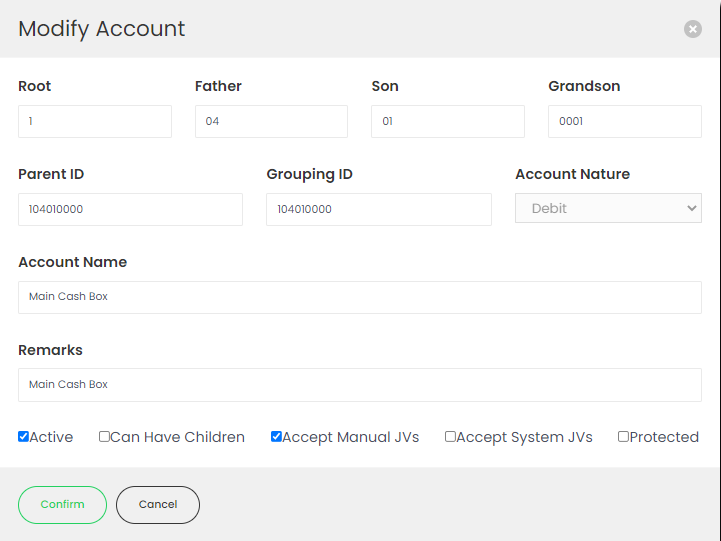Click the Account Name field label

[x=73, y=262]
